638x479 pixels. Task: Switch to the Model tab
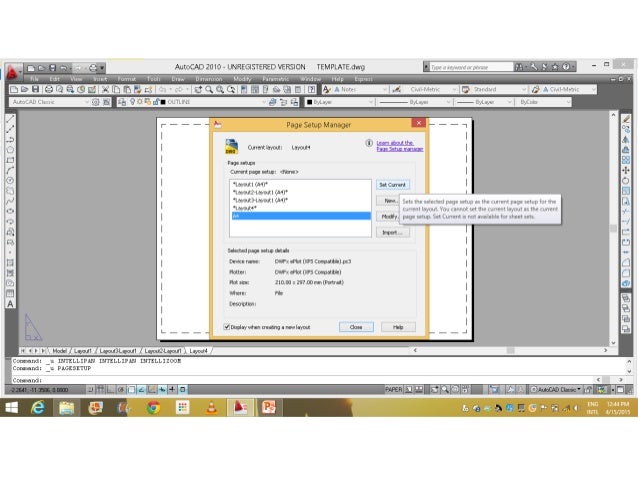59,350
